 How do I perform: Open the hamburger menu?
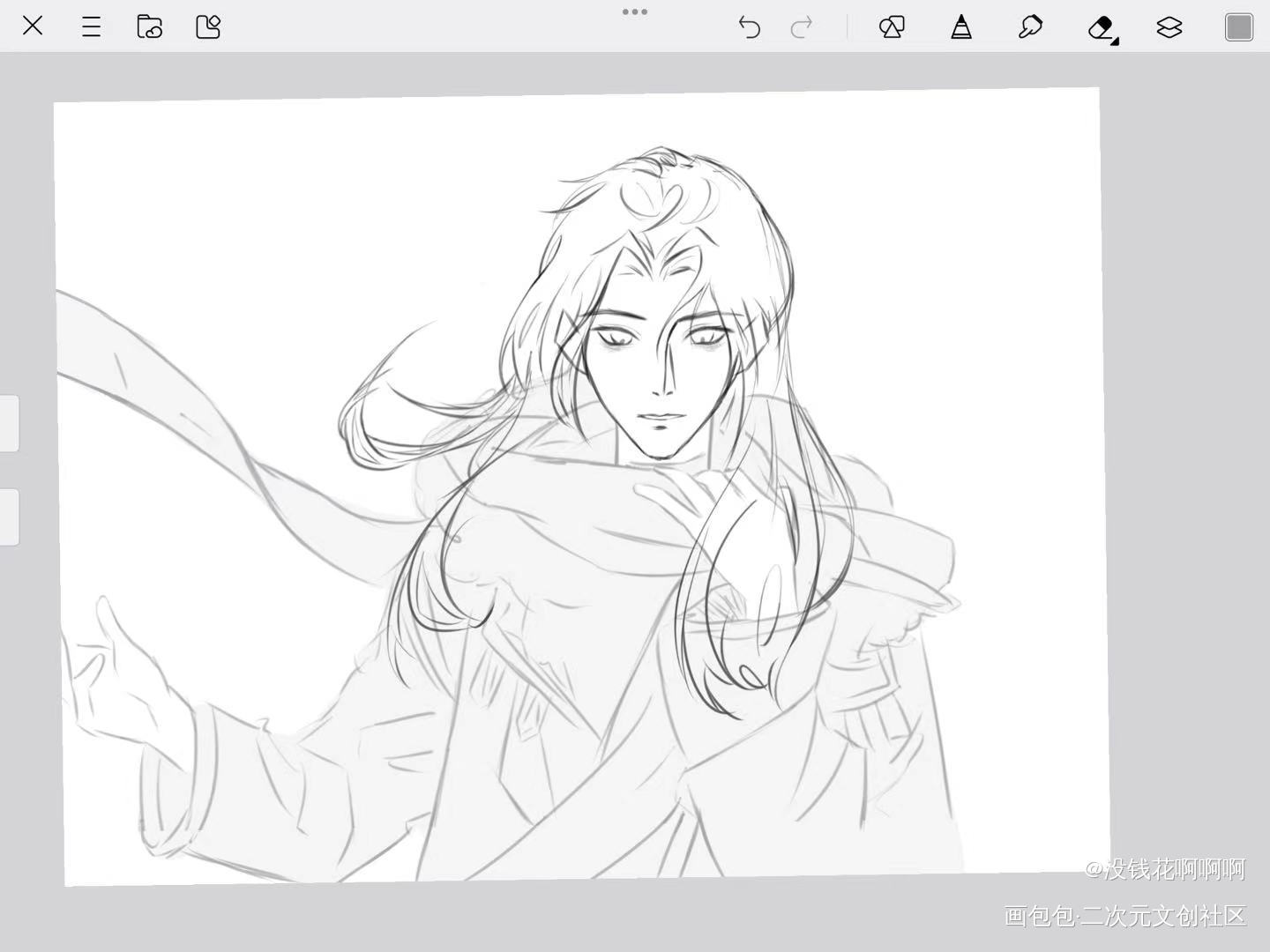tap(91, 26)
